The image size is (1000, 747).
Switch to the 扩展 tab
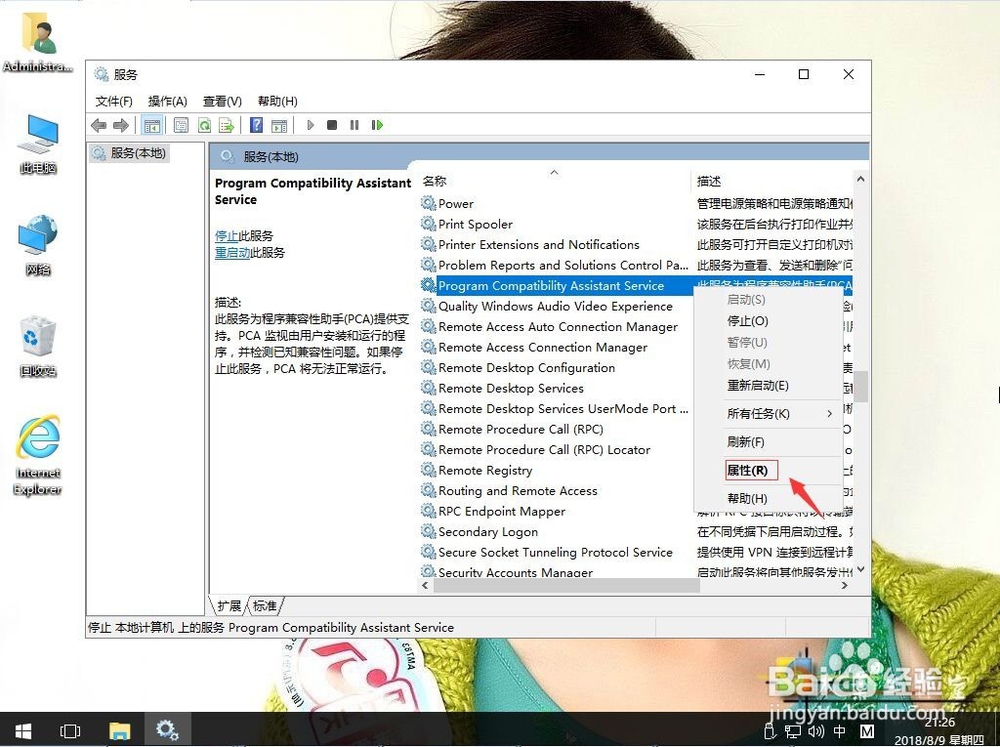tap(229, 605)
